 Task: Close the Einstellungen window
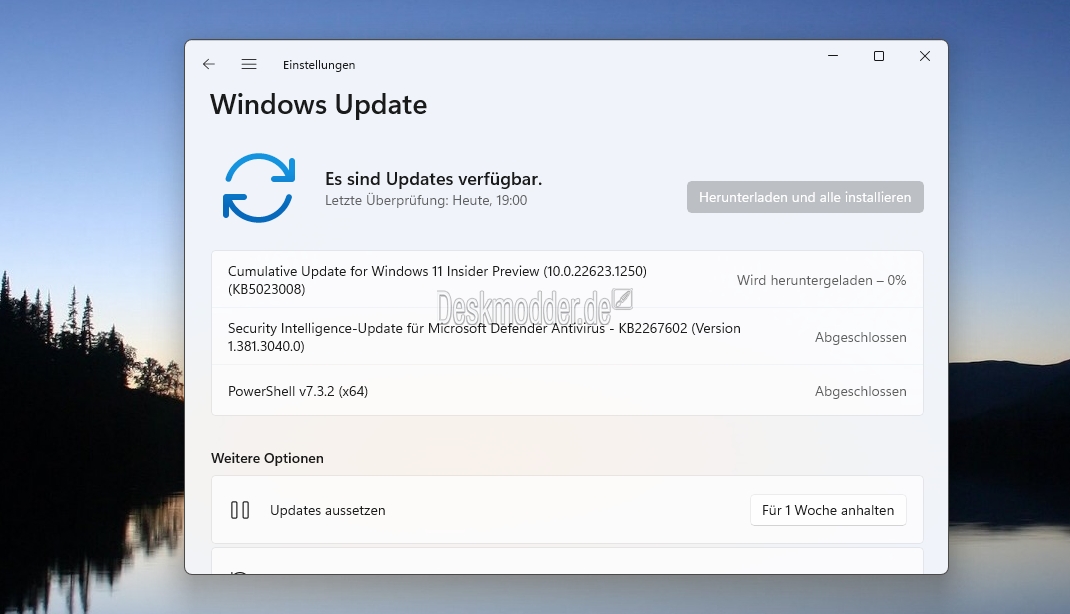pos(925,56)
